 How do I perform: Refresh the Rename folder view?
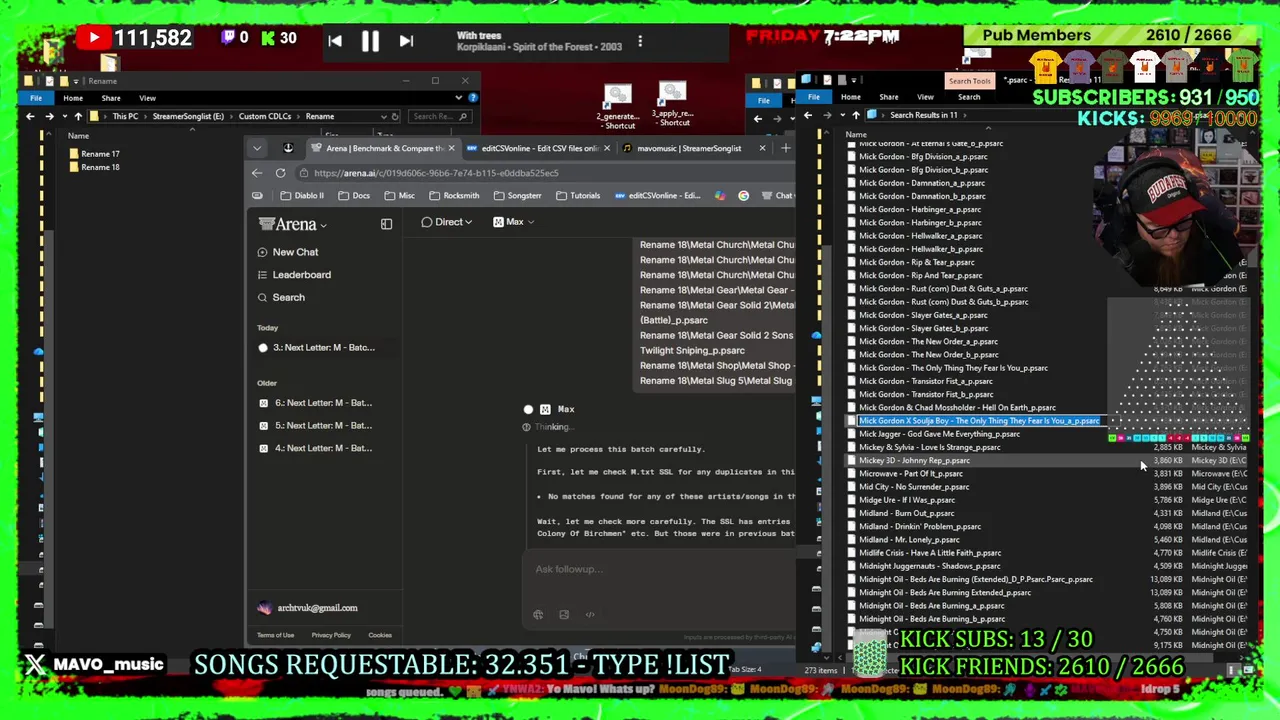[395, 116]
